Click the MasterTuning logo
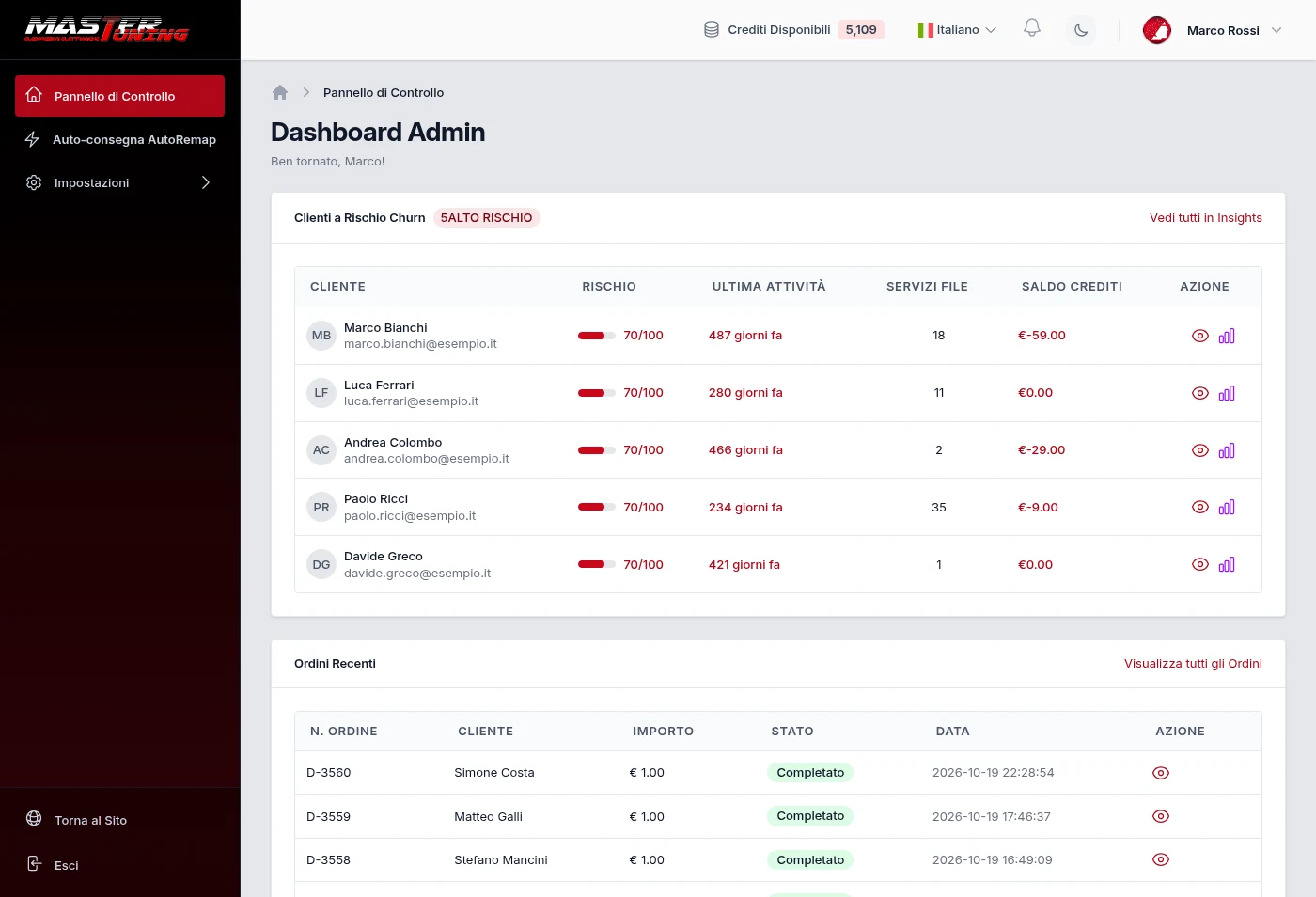 point(106,30)
